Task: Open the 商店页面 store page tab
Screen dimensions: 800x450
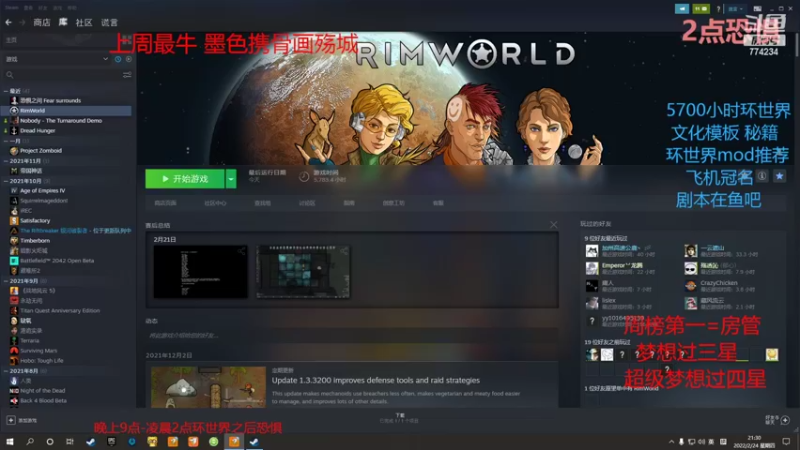Action: [165, 203]
